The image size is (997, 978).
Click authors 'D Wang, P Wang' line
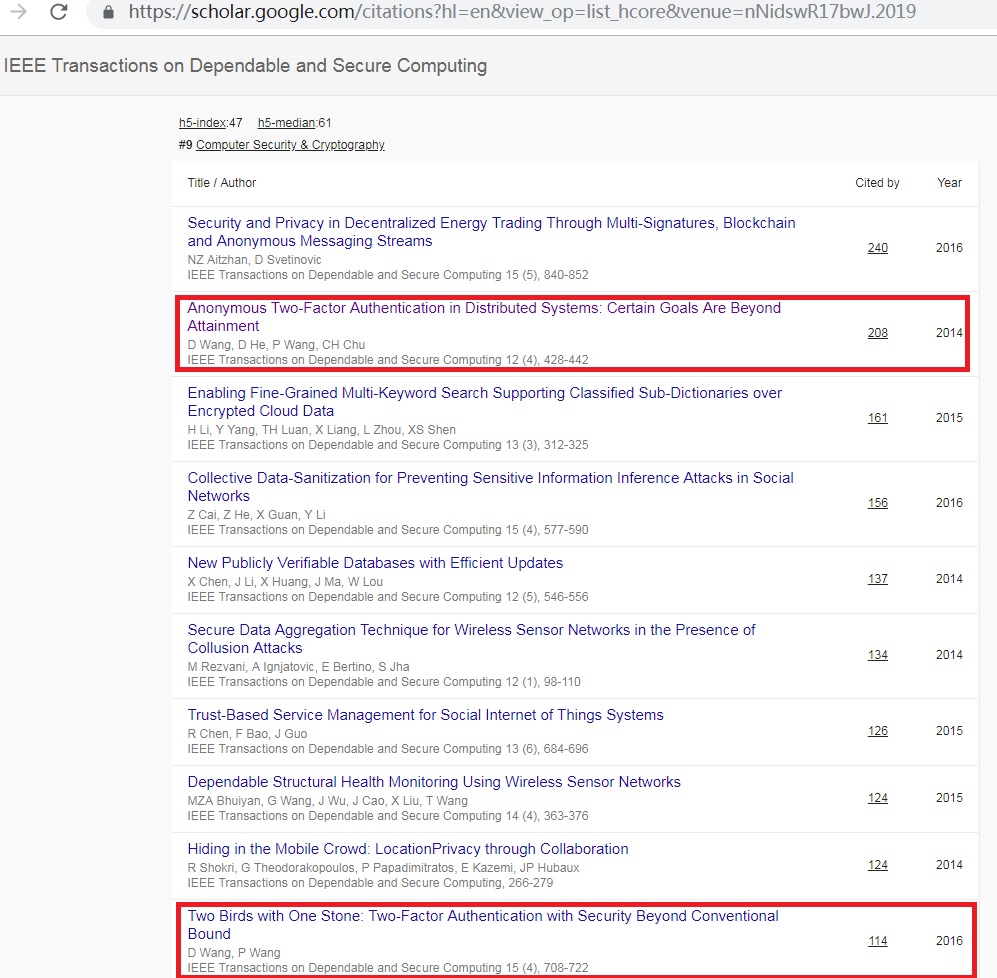point(234,953)
